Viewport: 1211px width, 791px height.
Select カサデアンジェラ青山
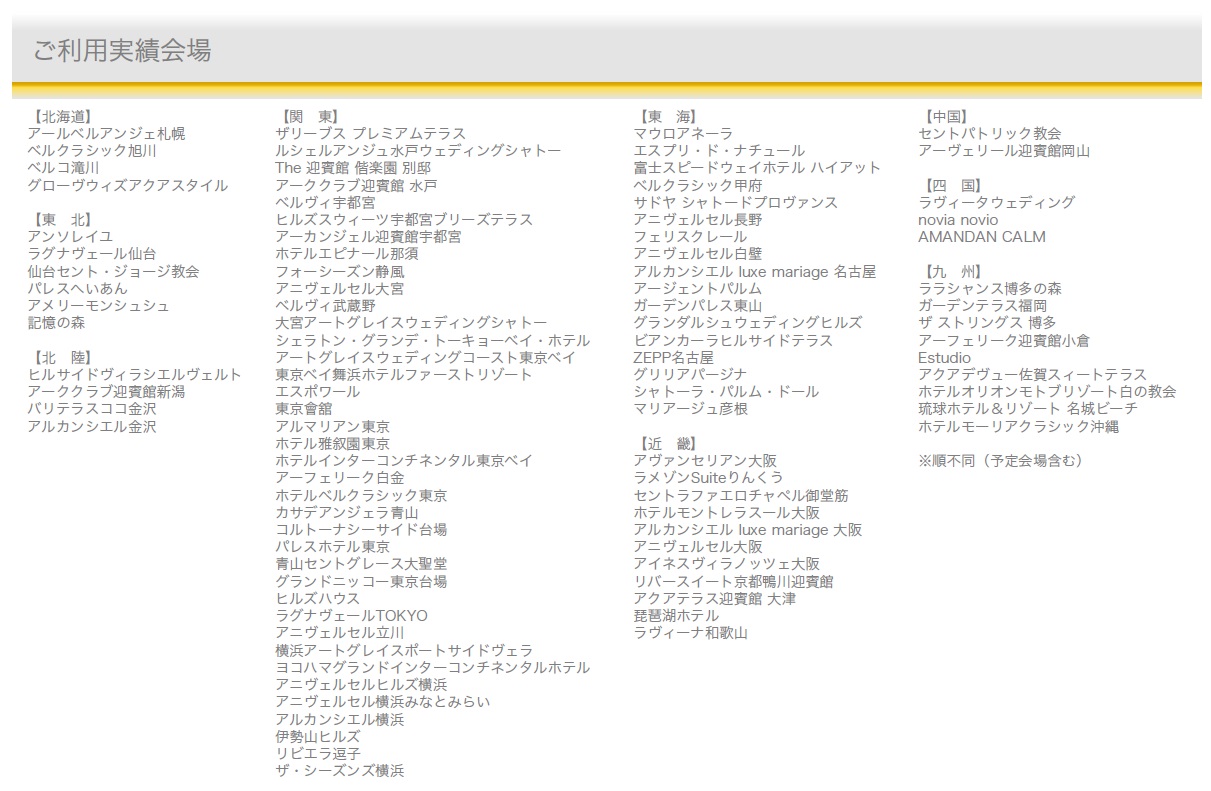347,512
